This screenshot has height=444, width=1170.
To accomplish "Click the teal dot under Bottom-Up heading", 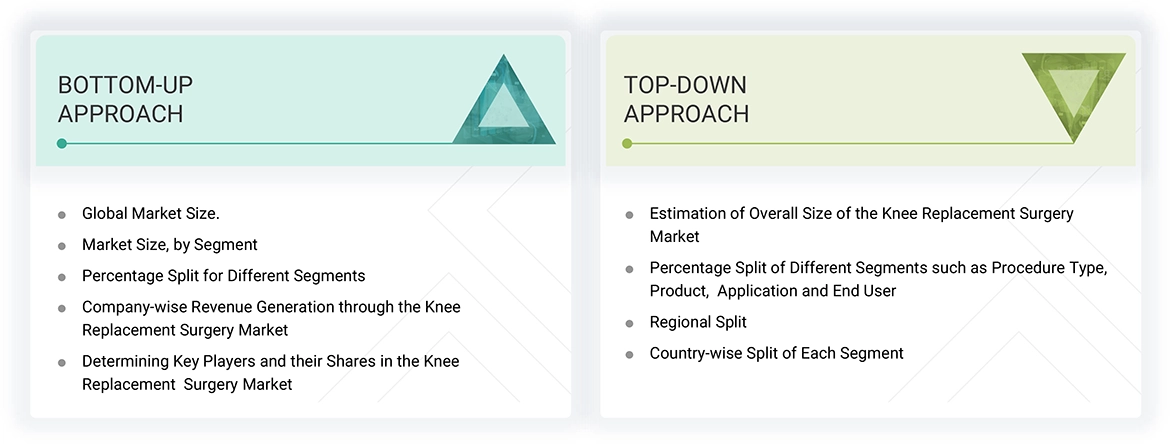I will (x=62, y=144).
